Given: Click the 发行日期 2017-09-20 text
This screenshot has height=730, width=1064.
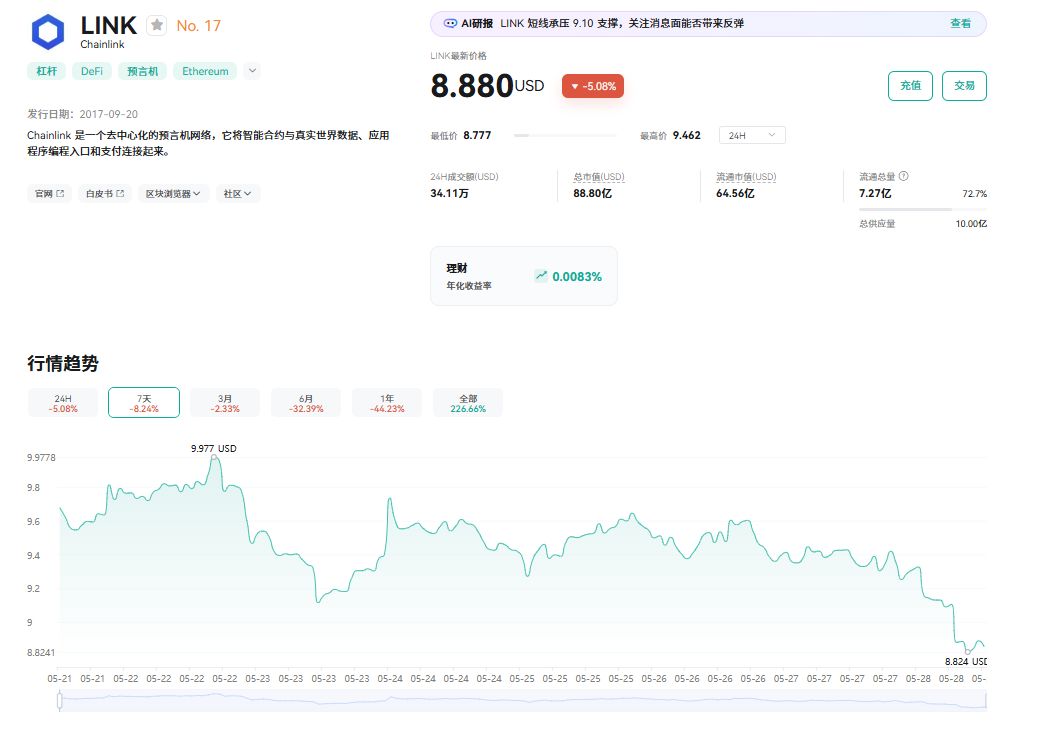Looking at the screenshot, I should coord(83,114).
